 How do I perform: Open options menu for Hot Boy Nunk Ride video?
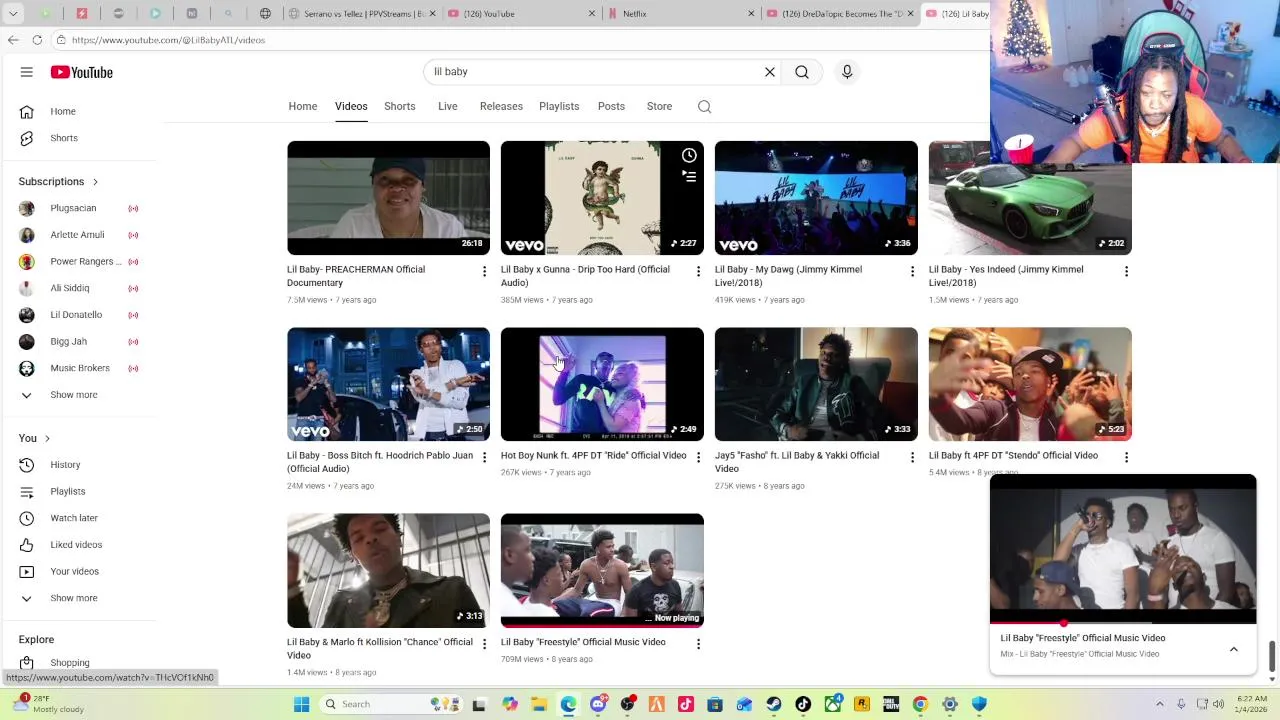(698, 458)
